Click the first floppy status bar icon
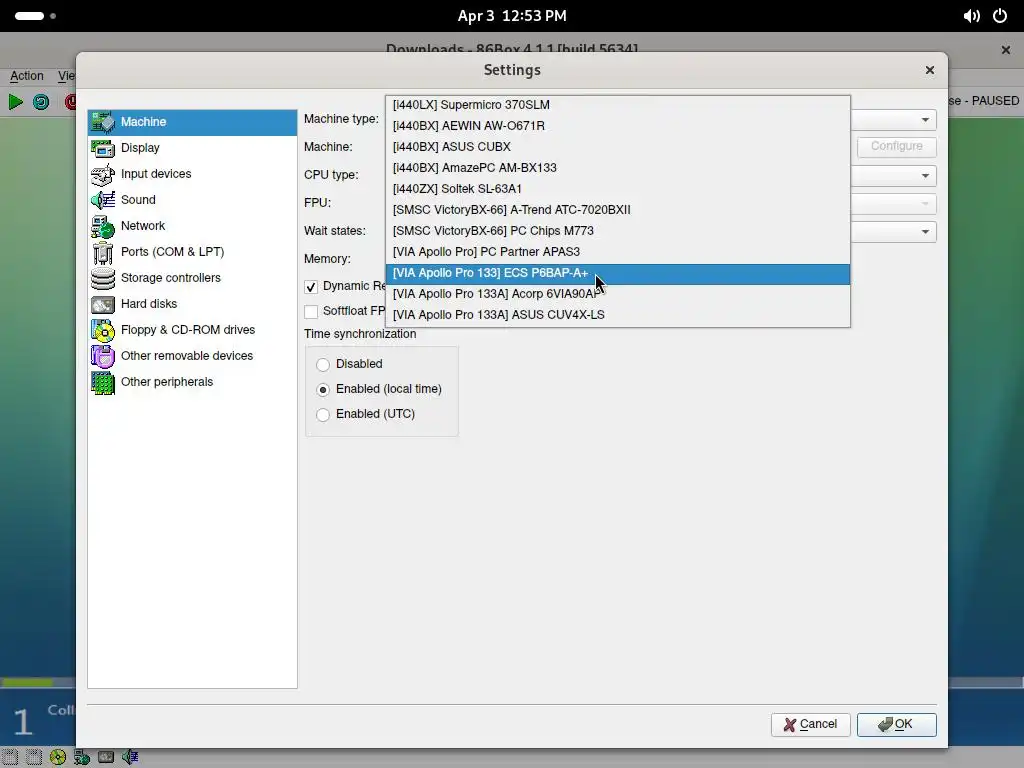The height and width of the screenshot is (768, 1024). click(x=9, y=757)
